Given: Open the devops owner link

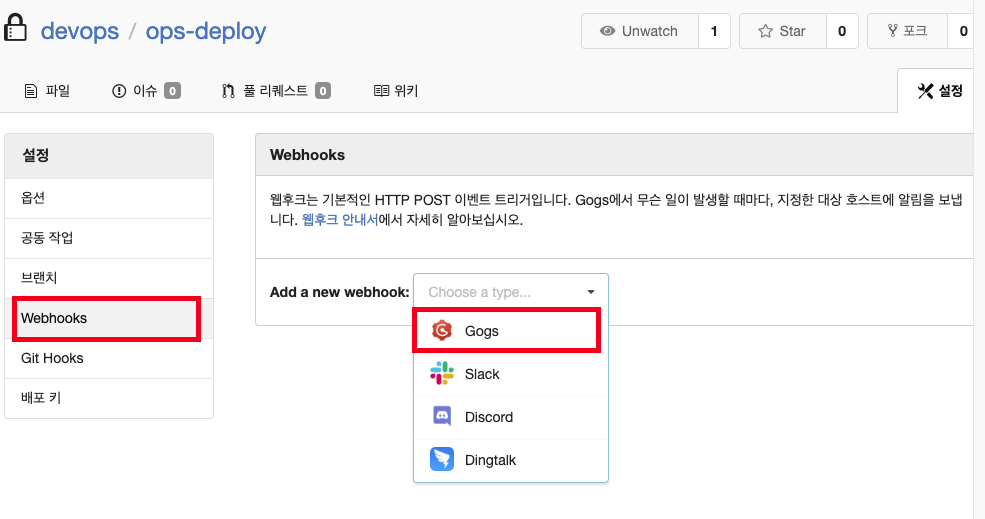Looking at the screenshot, I should (80, 31).
